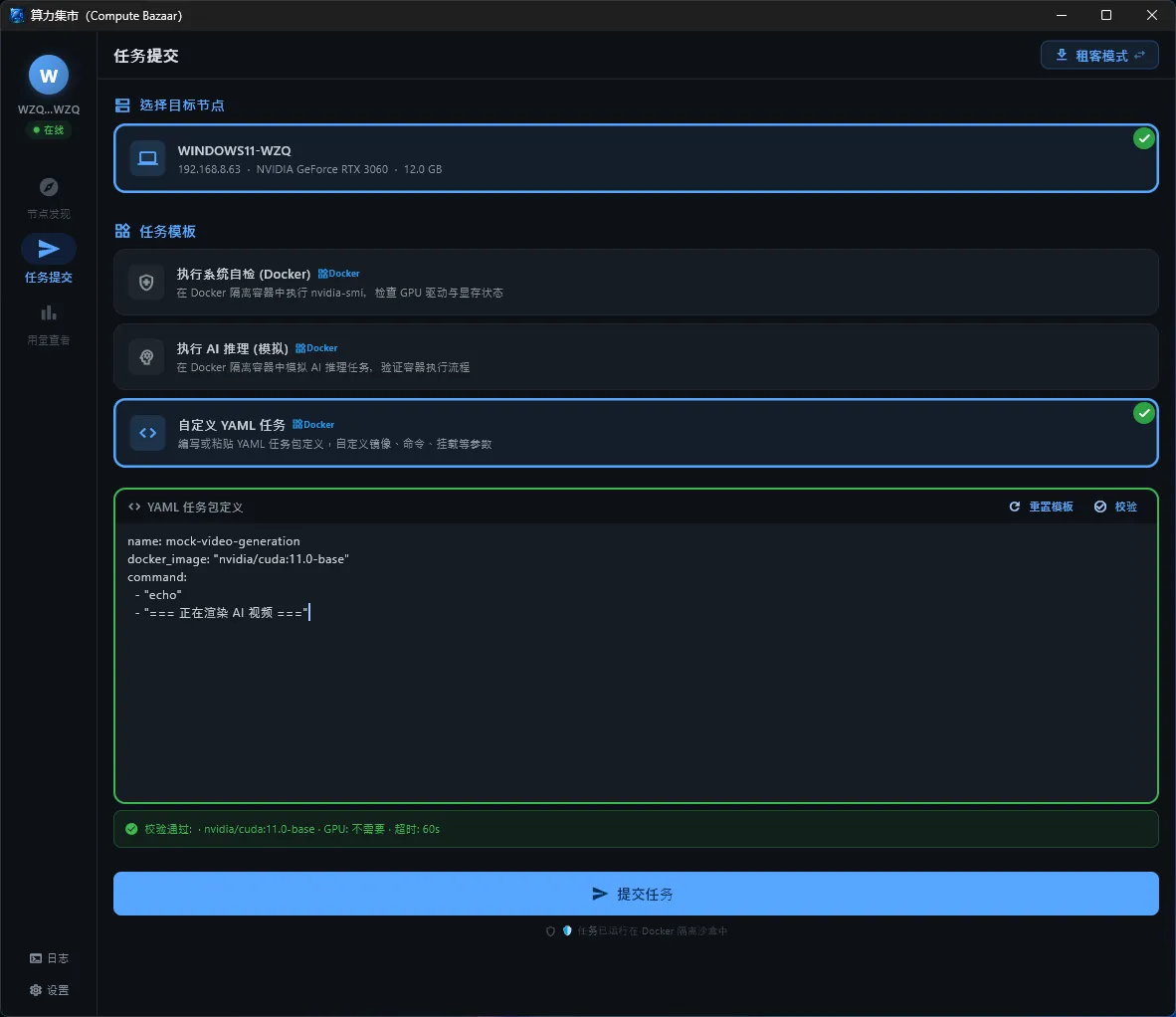Select the 任务提交 paper plane icon
The height and width of the screenshot is (1017, 1176).
coord(49,248)
